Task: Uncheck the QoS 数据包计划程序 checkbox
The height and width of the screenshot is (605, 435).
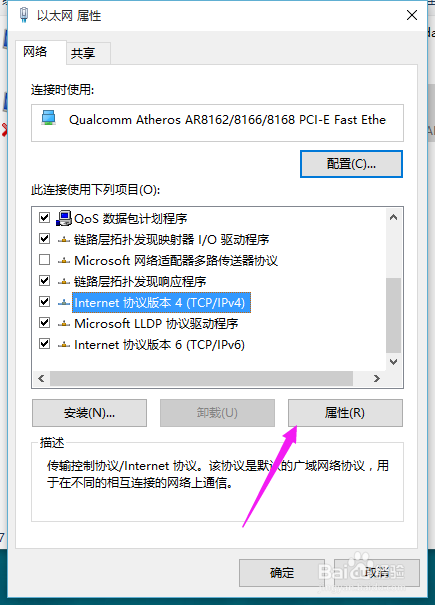Action: coord(44,218)
